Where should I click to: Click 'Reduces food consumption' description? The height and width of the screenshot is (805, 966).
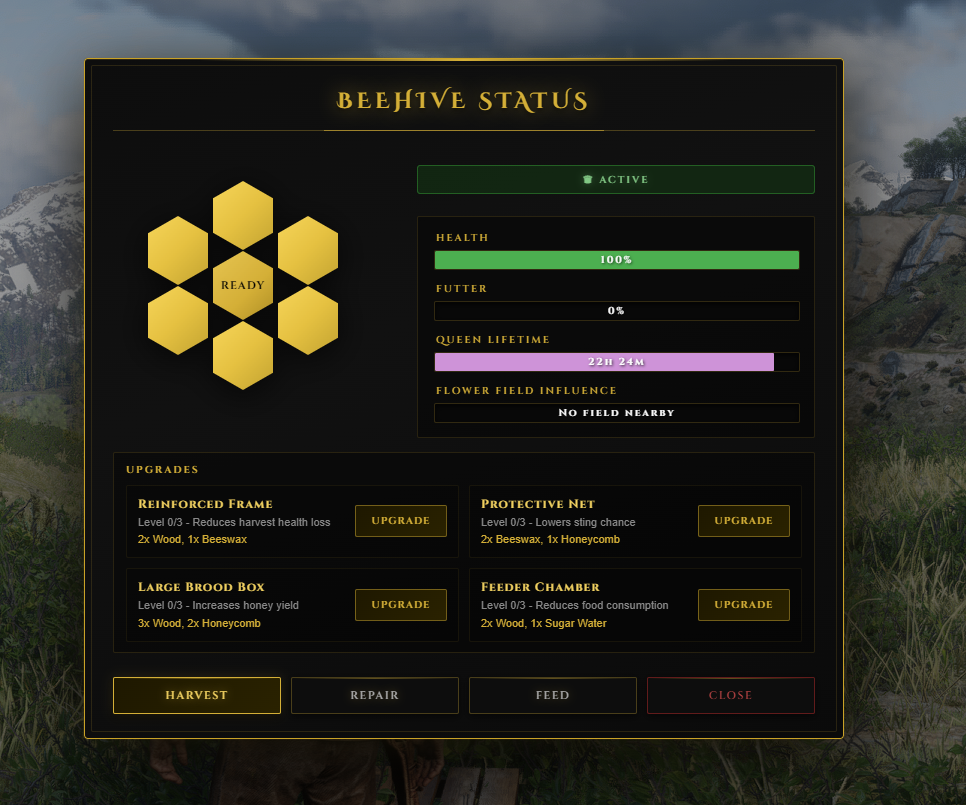[x=602, y=605]
